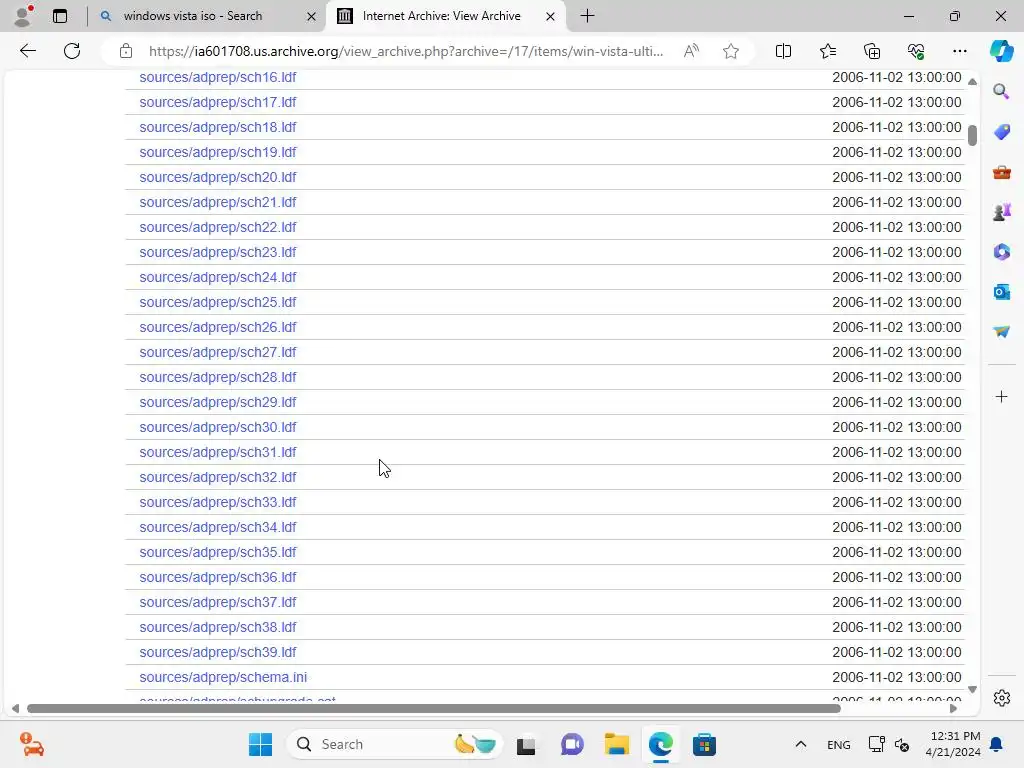Activate the Read aloud icon
This screenshot has height=768, width=1024.
click(x=691, y=51)
